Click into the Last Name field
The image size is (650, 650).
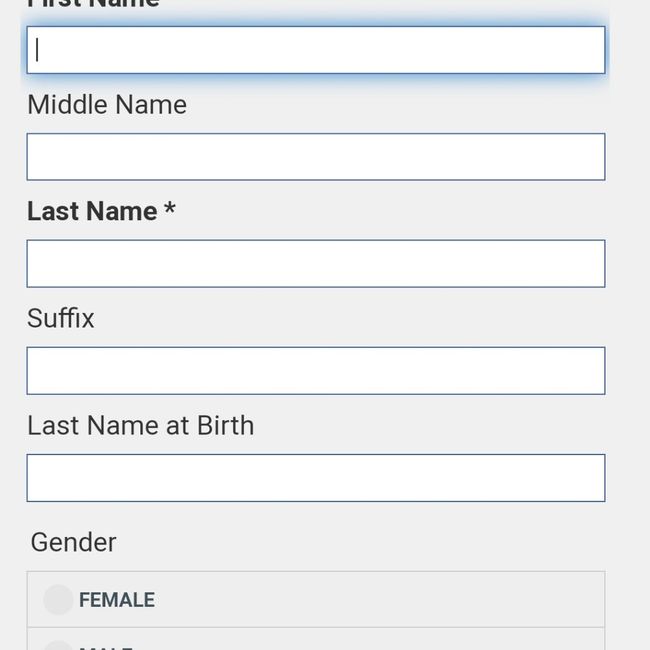tap(315, 264)
